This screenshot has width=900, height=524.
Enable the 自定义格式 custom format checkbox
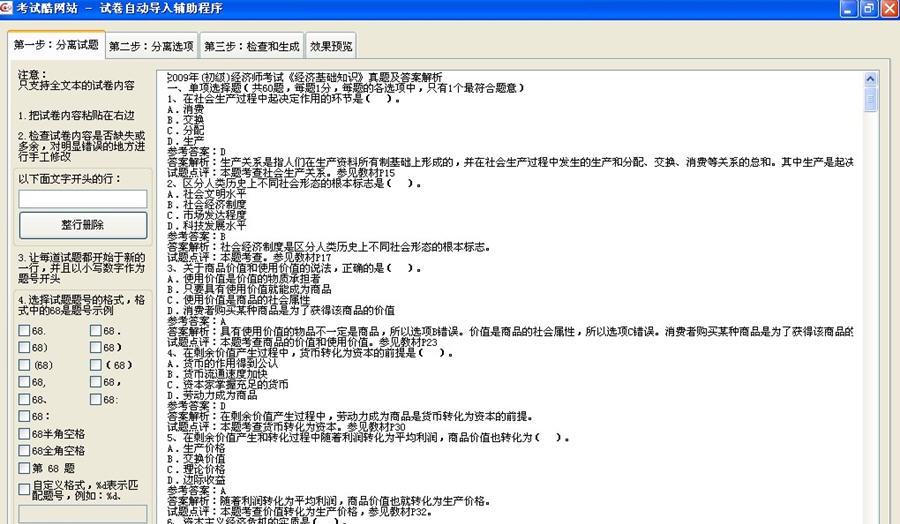pos(24,489)
